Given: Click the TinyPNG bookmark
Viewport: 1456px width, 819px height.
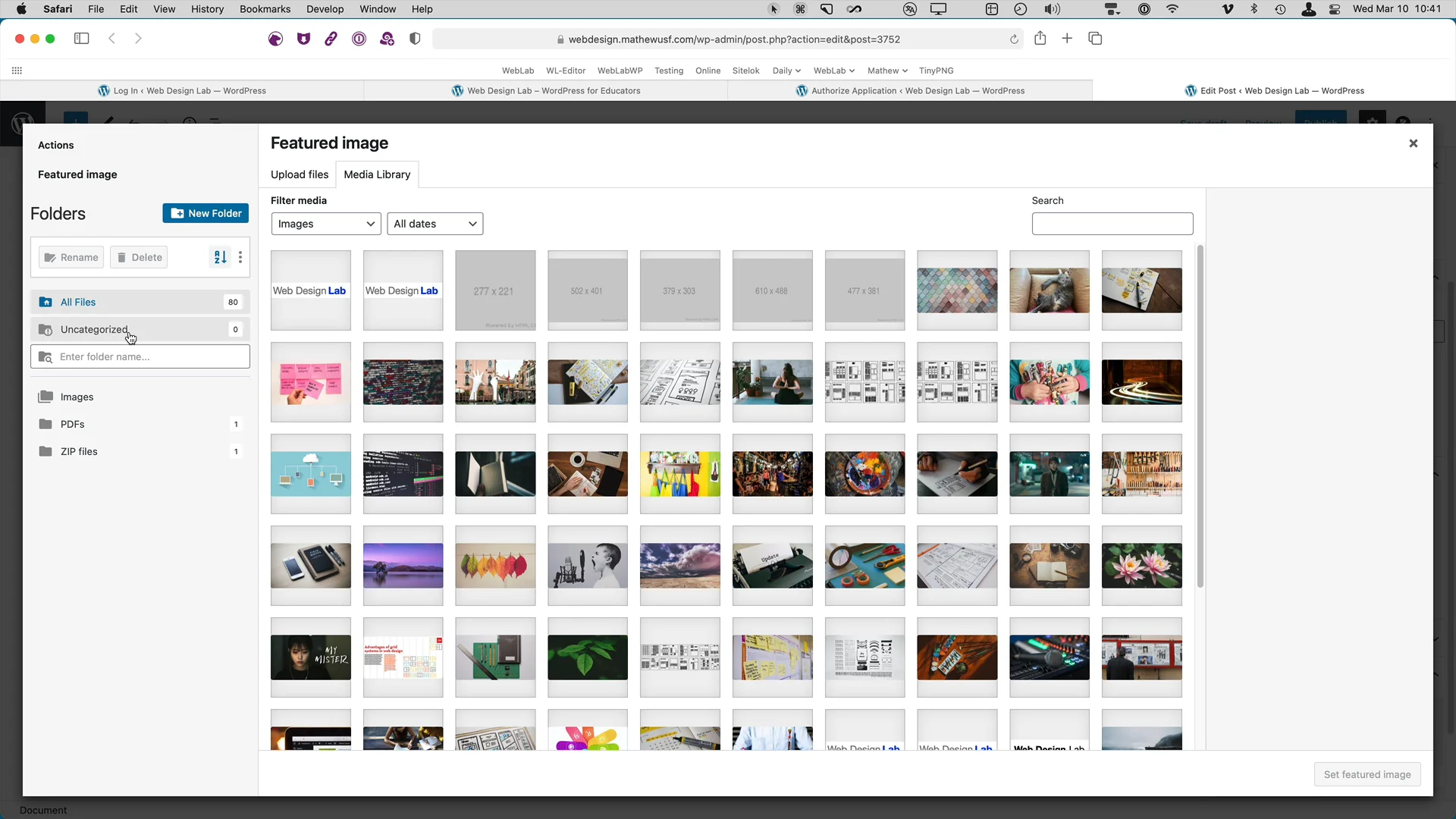Looking at the screenshot, I should 936,71.
